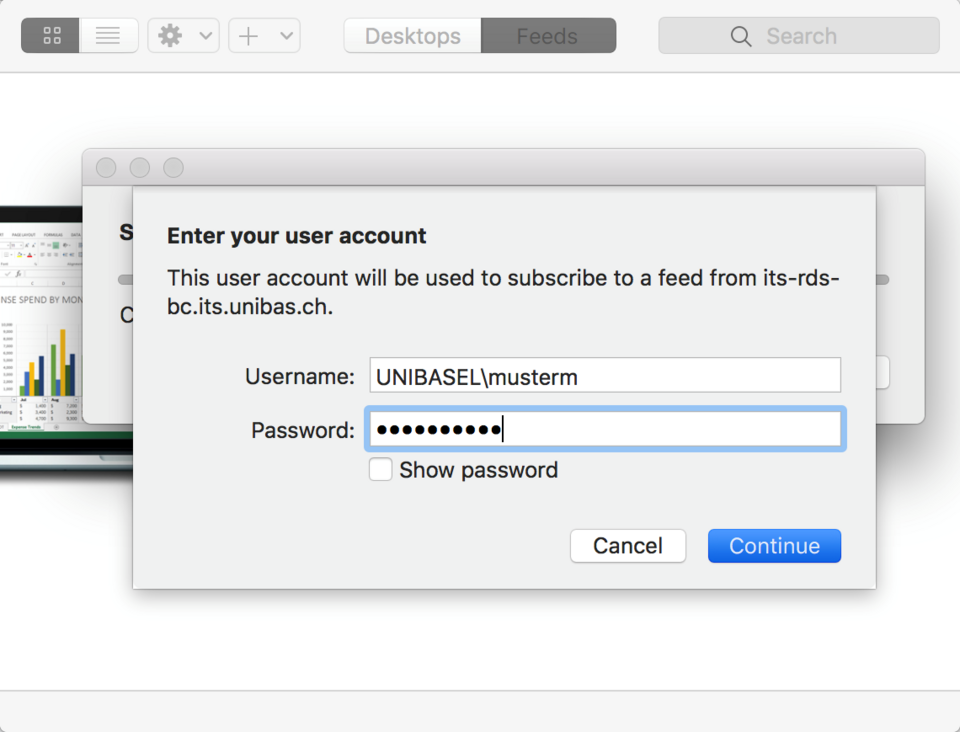The width and height of the screenshot is (960, 732).
Task: Click the Username text field
Action: pos(604,376)
